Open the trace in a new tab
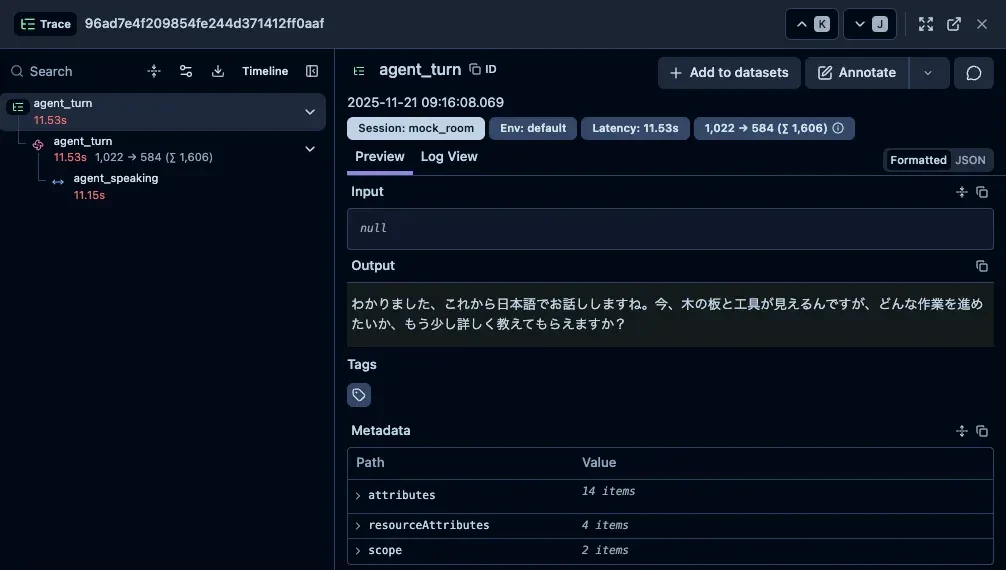The width and height of the screenshot is (1006, 570). click(954, 24)
